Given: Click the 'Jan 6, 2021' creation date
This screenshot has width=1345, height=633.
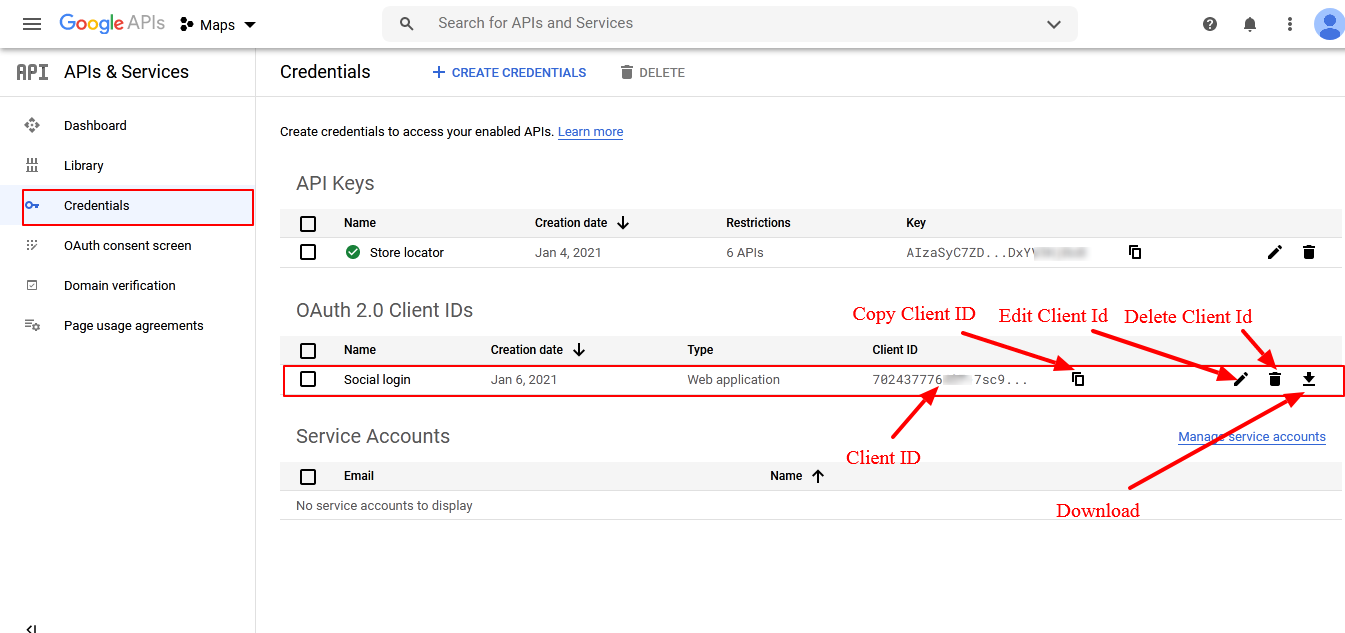Looking at the screenshot, I should pyautogui.click(x=524, y=380).
